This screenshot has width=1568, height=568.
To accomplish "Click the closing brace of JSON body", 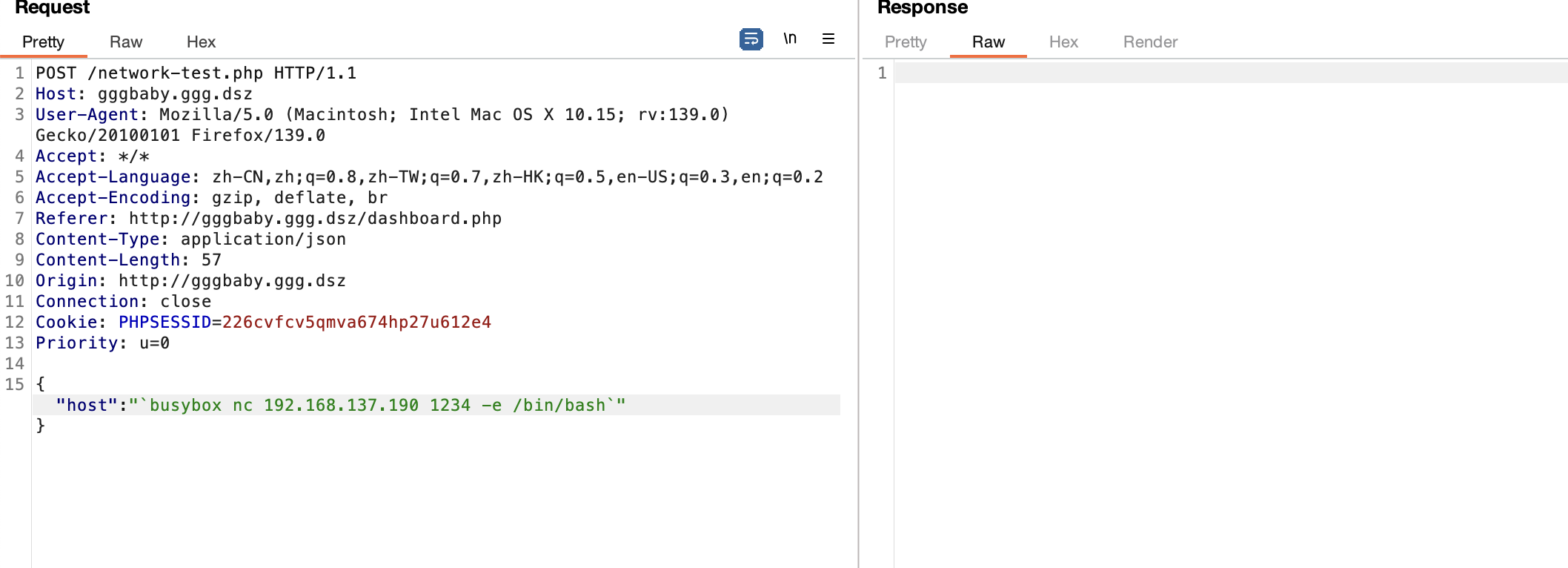I will point(41,426).
